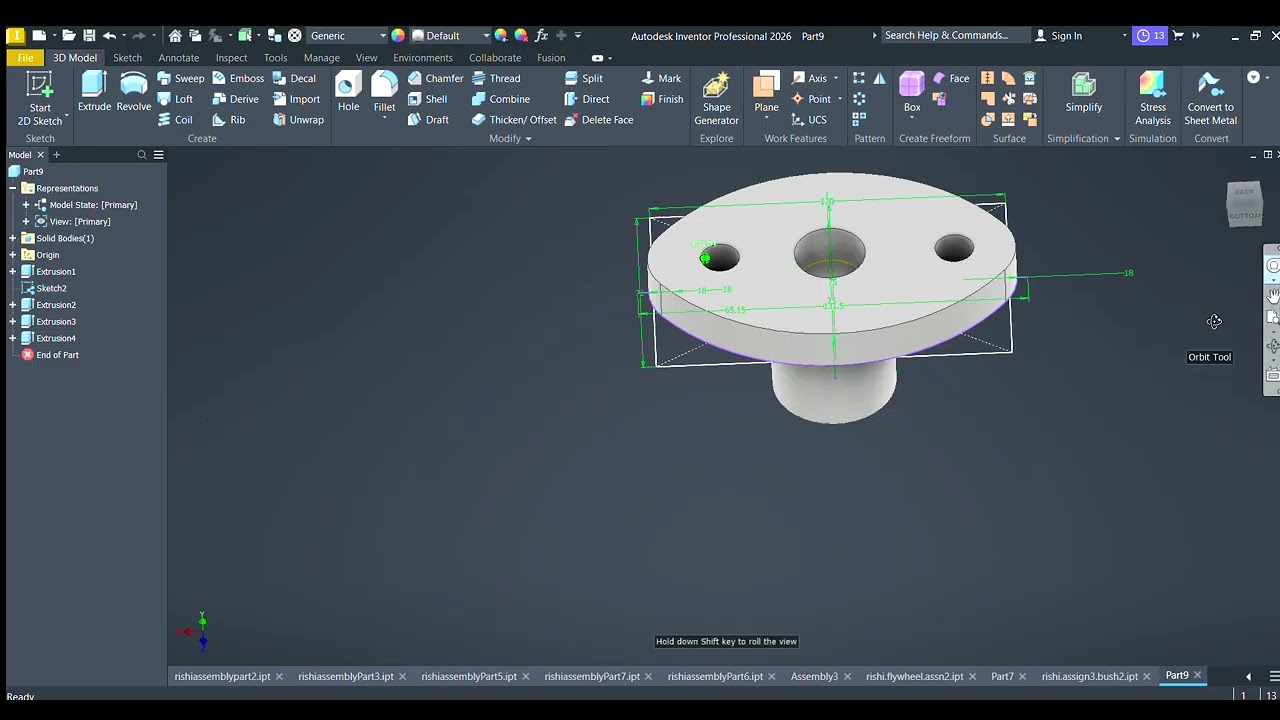Choose the Sweep tool
The width and height of the screenshot is (1280, 720).
pos(181,78)
